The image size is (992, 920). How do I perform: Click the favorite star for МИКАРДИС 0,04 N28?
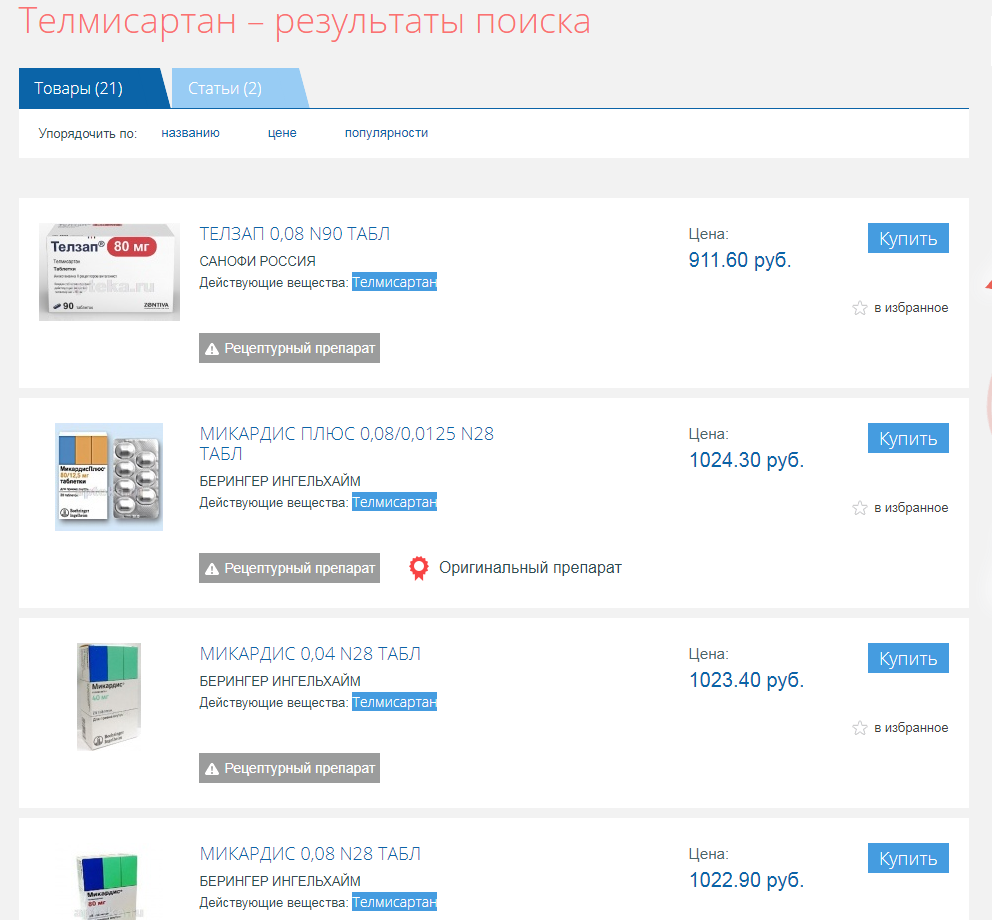pyautogui.click(x=860, y=728)
